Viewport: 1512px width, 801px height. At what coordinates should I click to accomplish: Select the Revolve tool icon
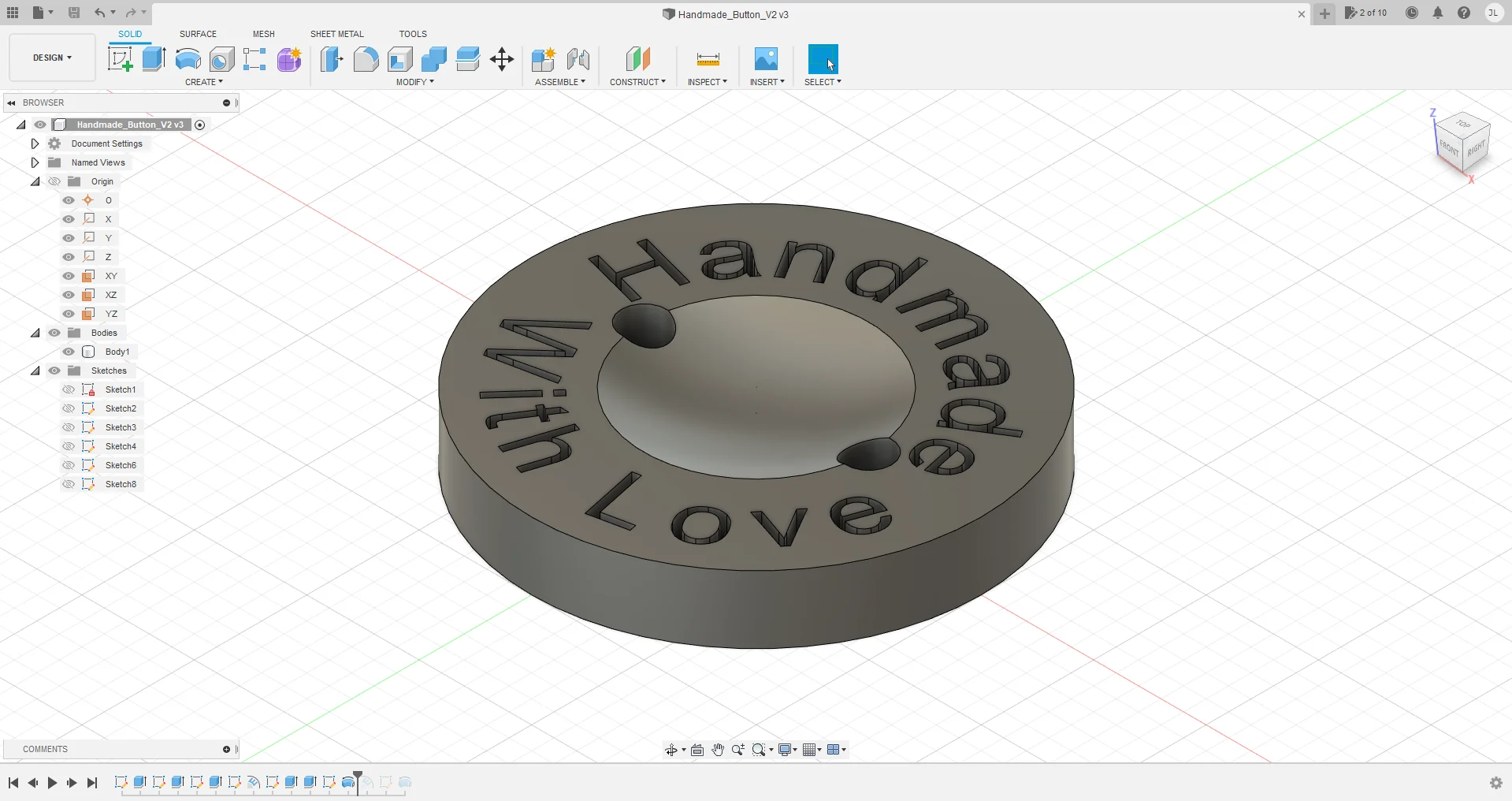188,59
